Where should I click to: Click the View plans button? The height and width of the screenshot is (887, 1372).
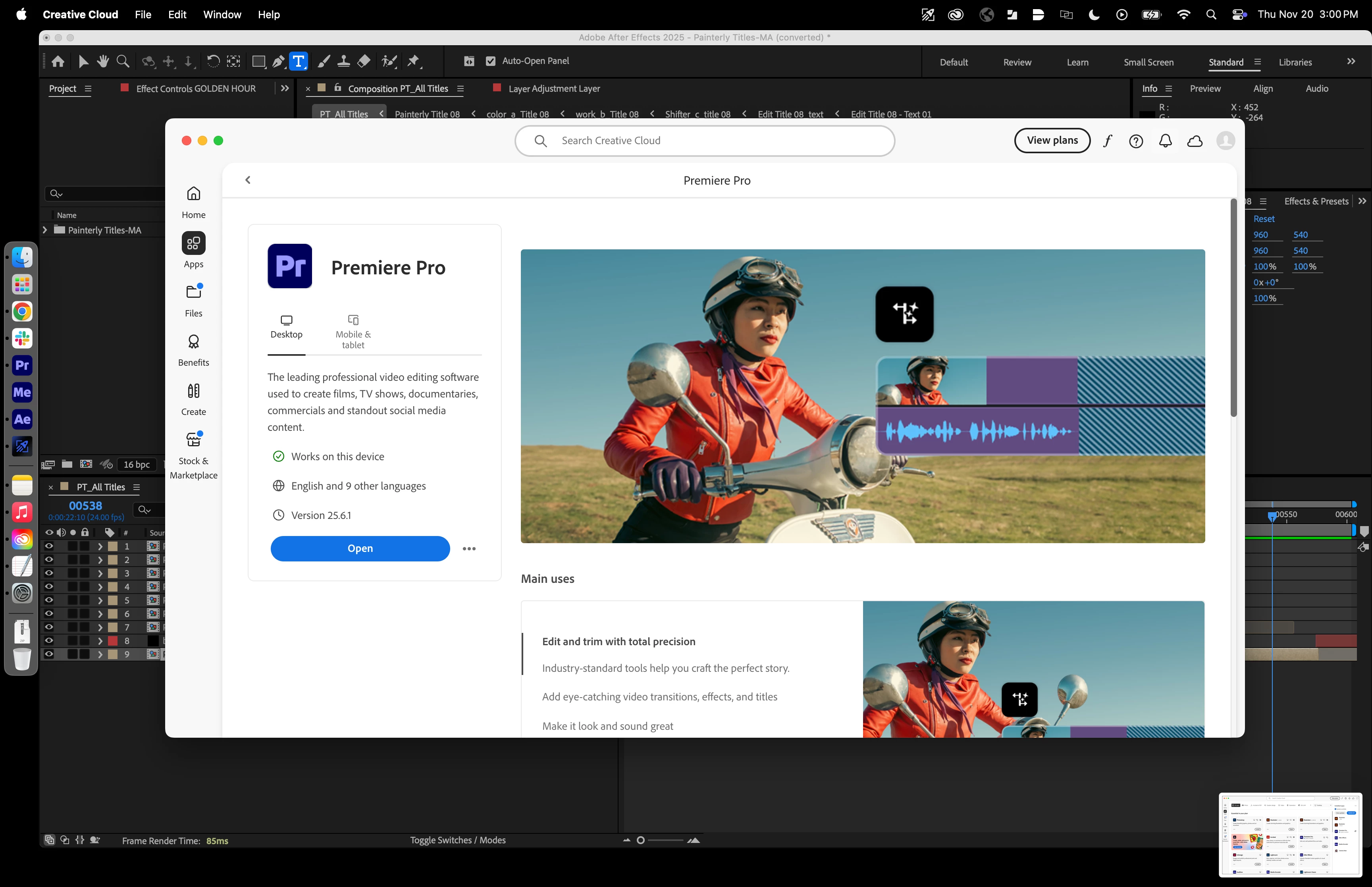click(1052, 141)
